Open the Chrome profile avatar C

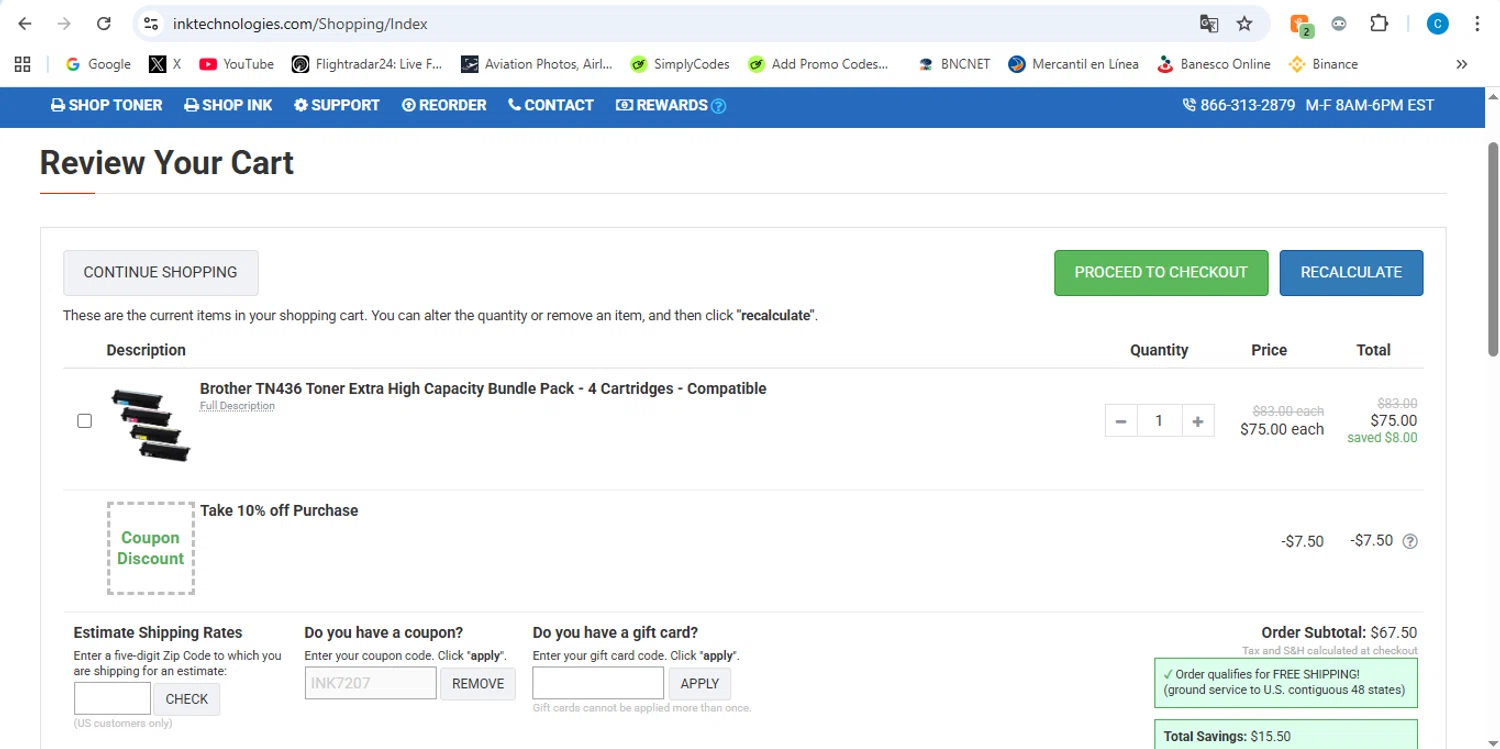point(1437,24)
